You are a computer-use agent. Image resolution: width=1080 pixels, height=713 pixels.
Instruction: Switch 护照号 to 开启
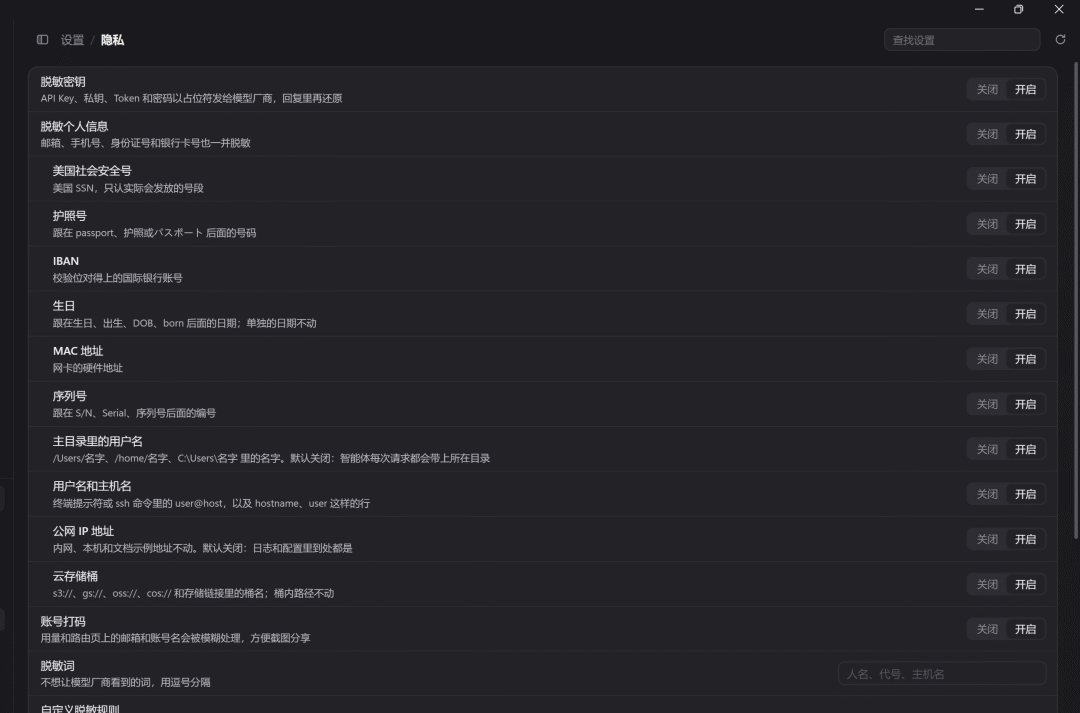coord(1026,225)
